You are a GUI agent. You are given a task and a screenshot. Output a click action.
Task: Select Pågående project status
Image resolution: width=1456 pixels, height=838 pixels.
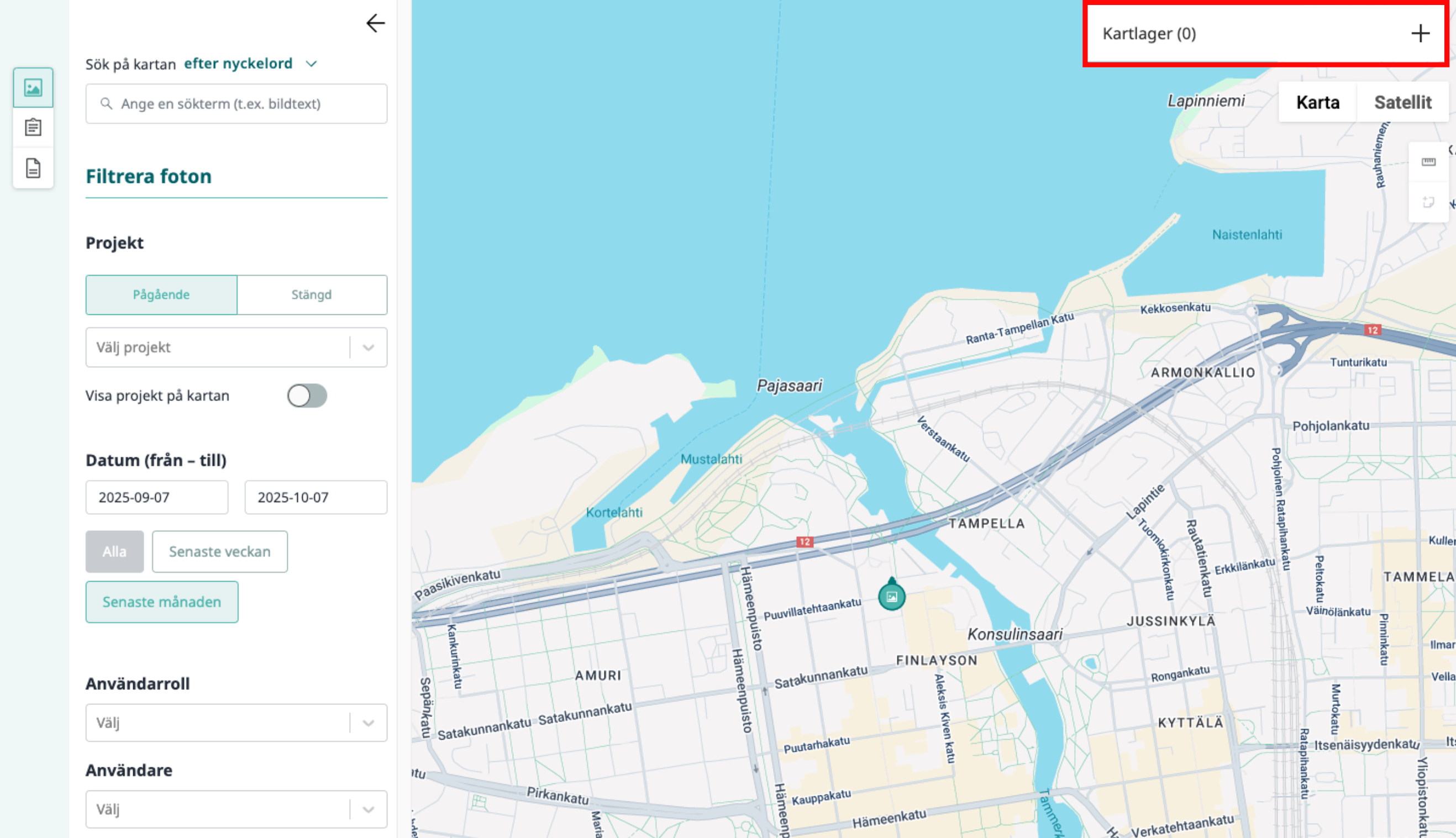161,294
